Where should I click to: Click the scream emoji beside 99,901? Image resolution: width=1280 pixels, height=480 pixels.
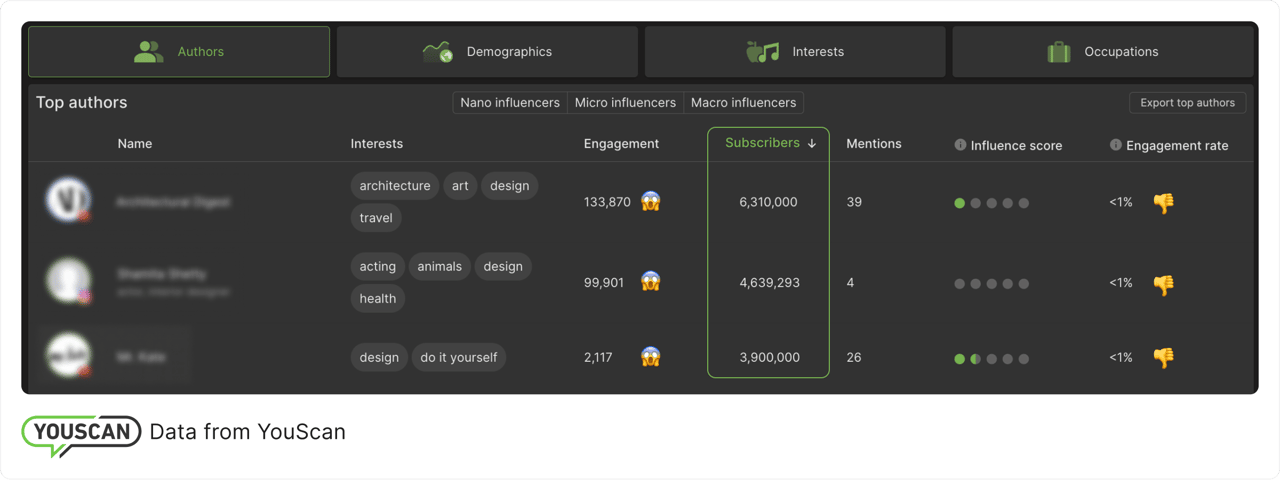[x=651, y=283]
